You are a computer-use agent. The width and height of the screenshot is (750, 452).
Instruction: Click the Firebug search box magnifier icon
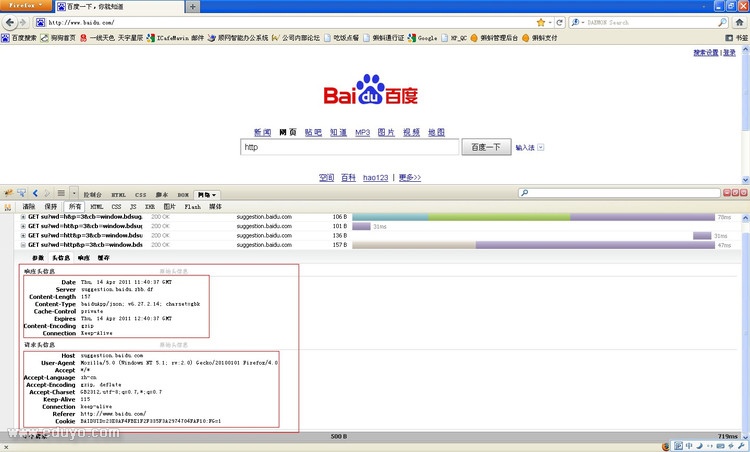524,193
